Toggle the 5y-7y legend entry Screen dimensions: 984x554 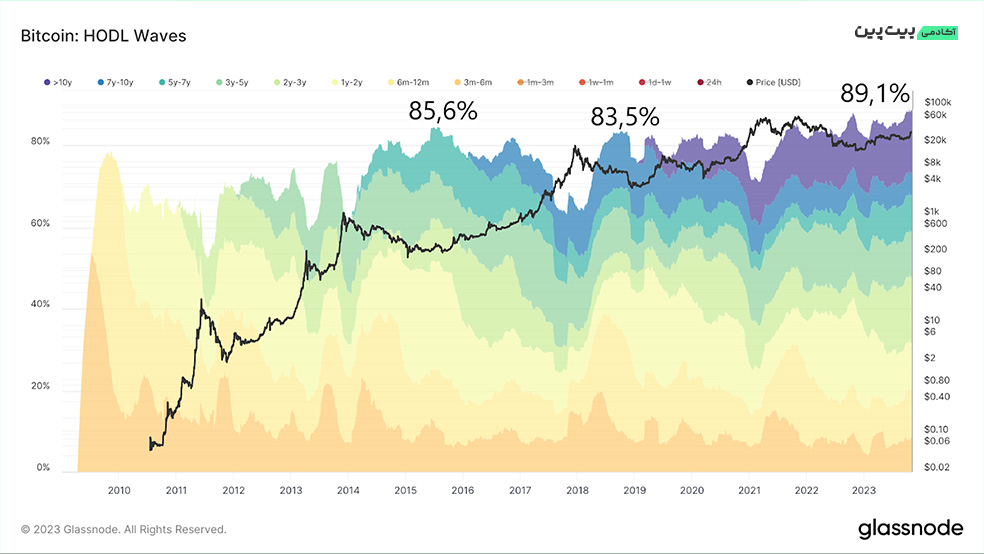click(x=174, y=82)
